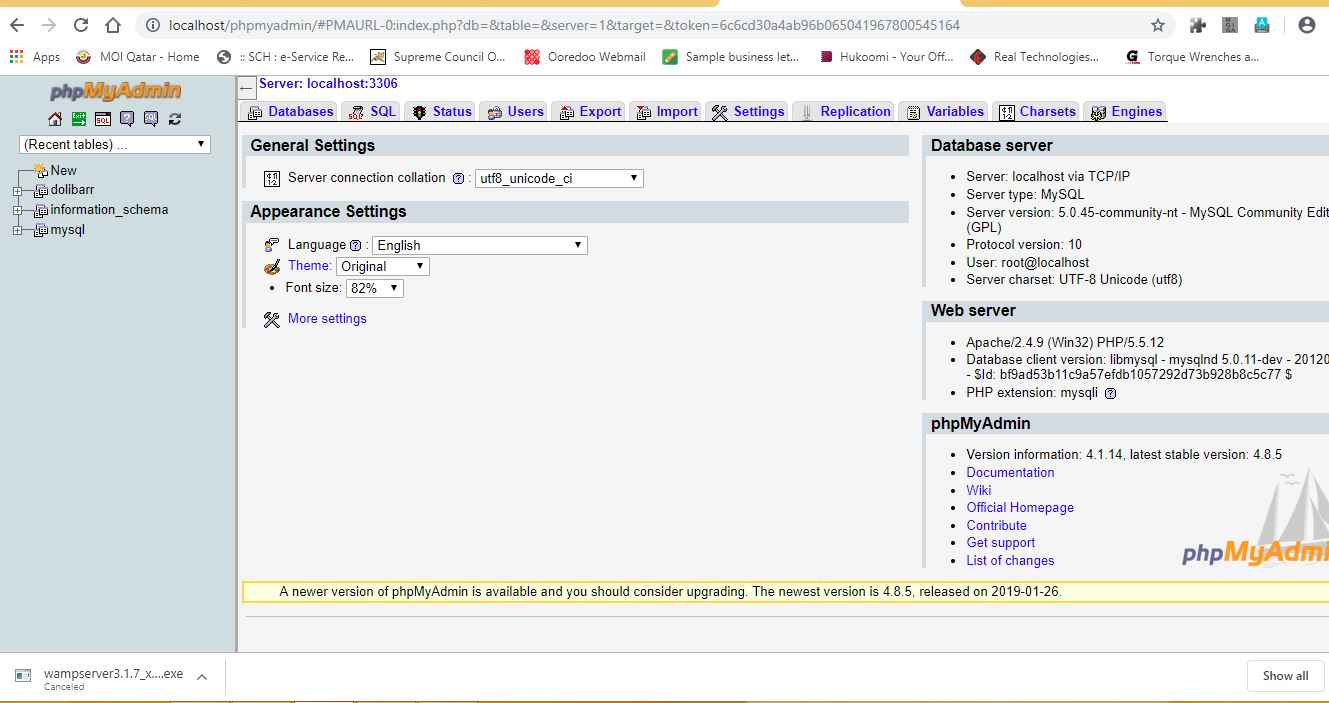Viewport: 1329px width, 703px height.
Task: Click the Chrome address bar URL
Action: click(564, 25)
